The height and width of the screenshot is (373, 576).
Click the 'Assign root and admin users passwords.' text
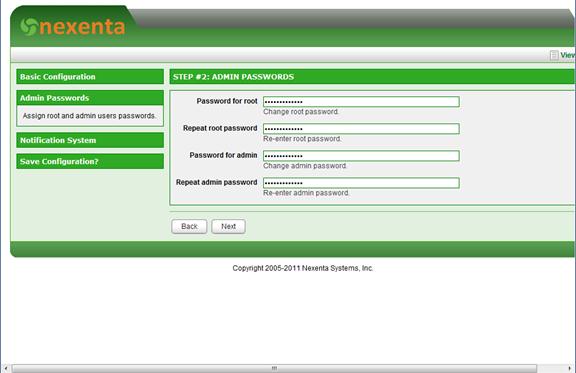(x=89, y=116)
